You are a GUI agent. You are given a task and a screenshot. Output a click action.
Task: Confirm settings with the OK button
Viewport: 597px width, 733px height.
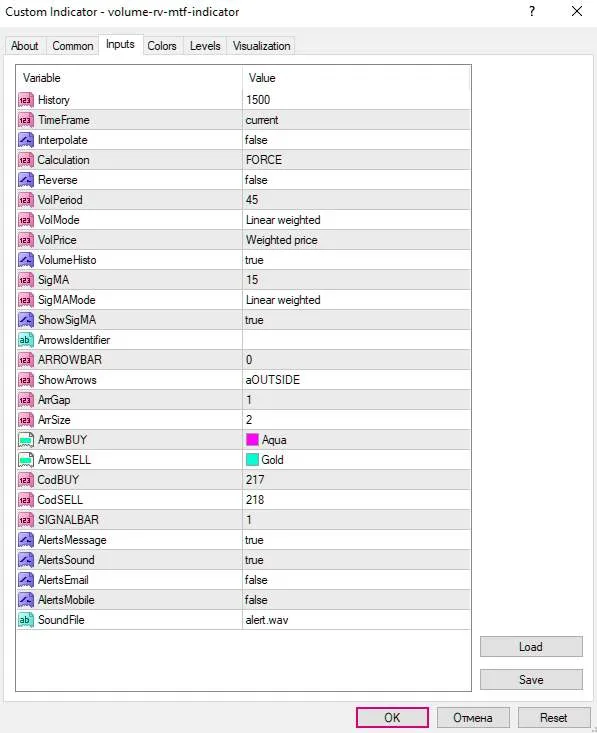coord(392,718)
